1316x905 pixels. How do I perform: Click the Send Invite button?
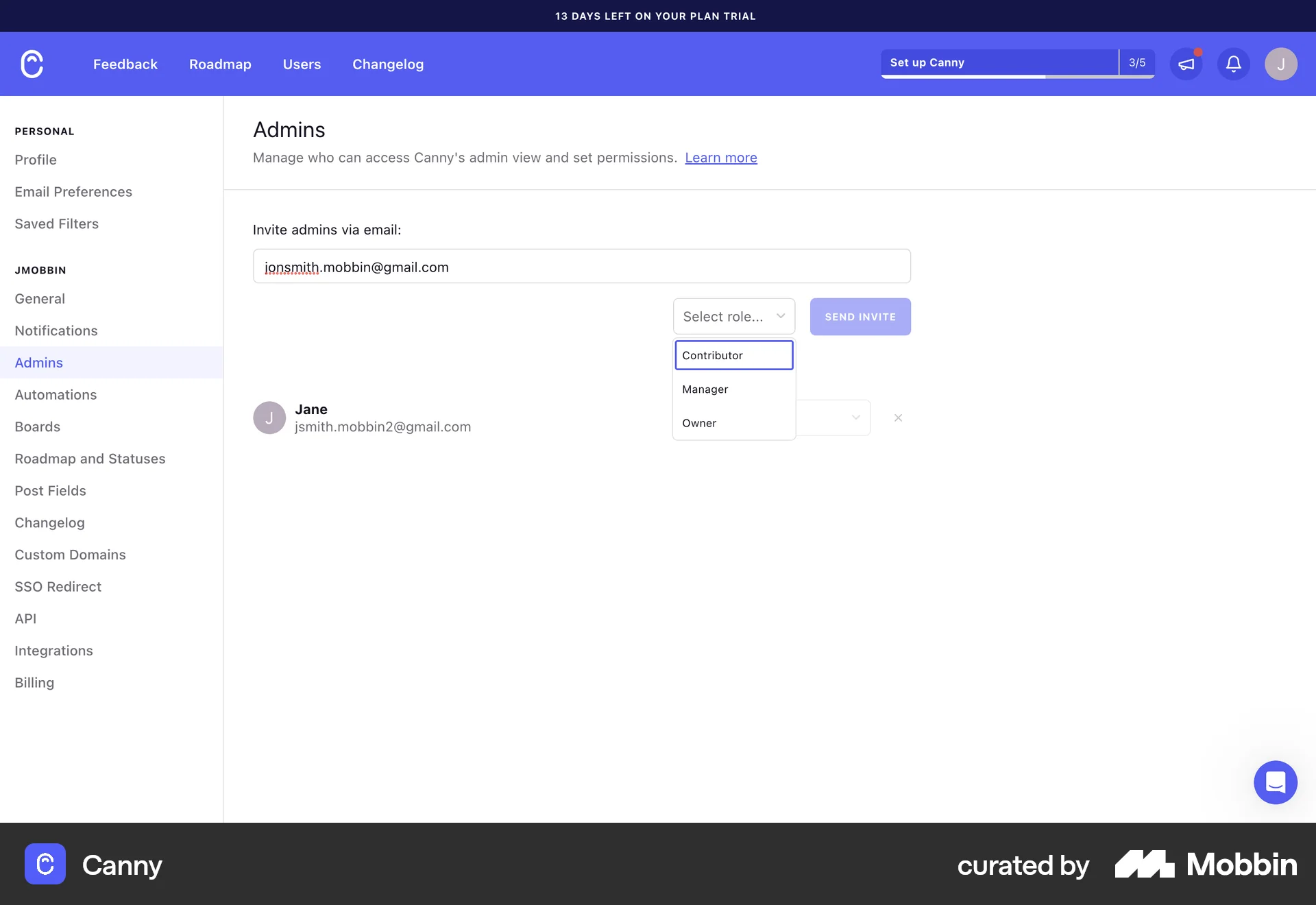[860, 316]
